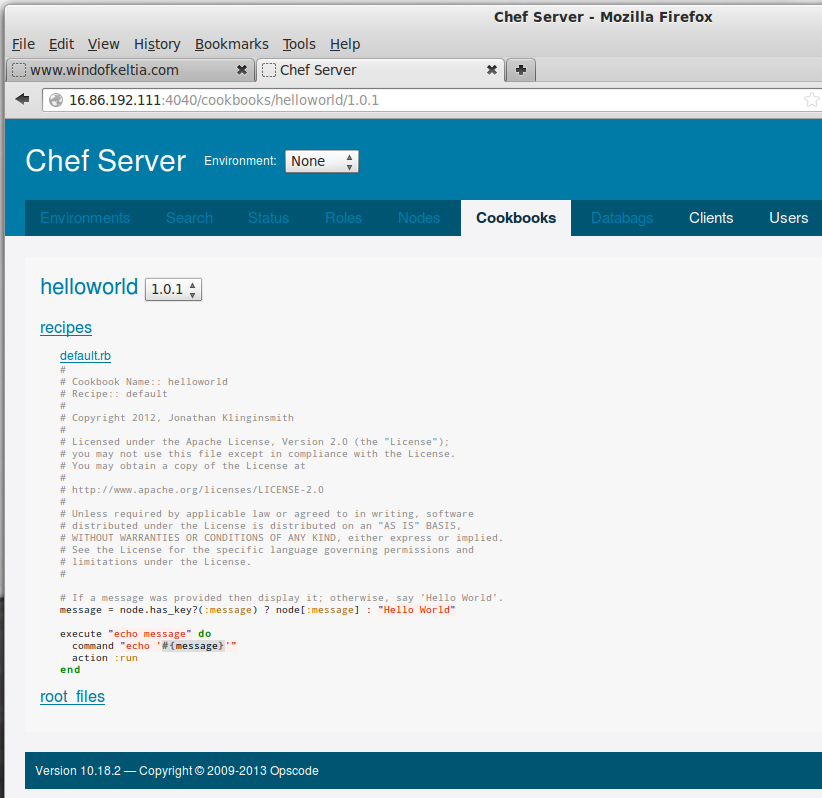The height and width of the screenshot is (798, 822).
Task: Go to the Nodes navigation tab
Action: (x=419, y=218)
